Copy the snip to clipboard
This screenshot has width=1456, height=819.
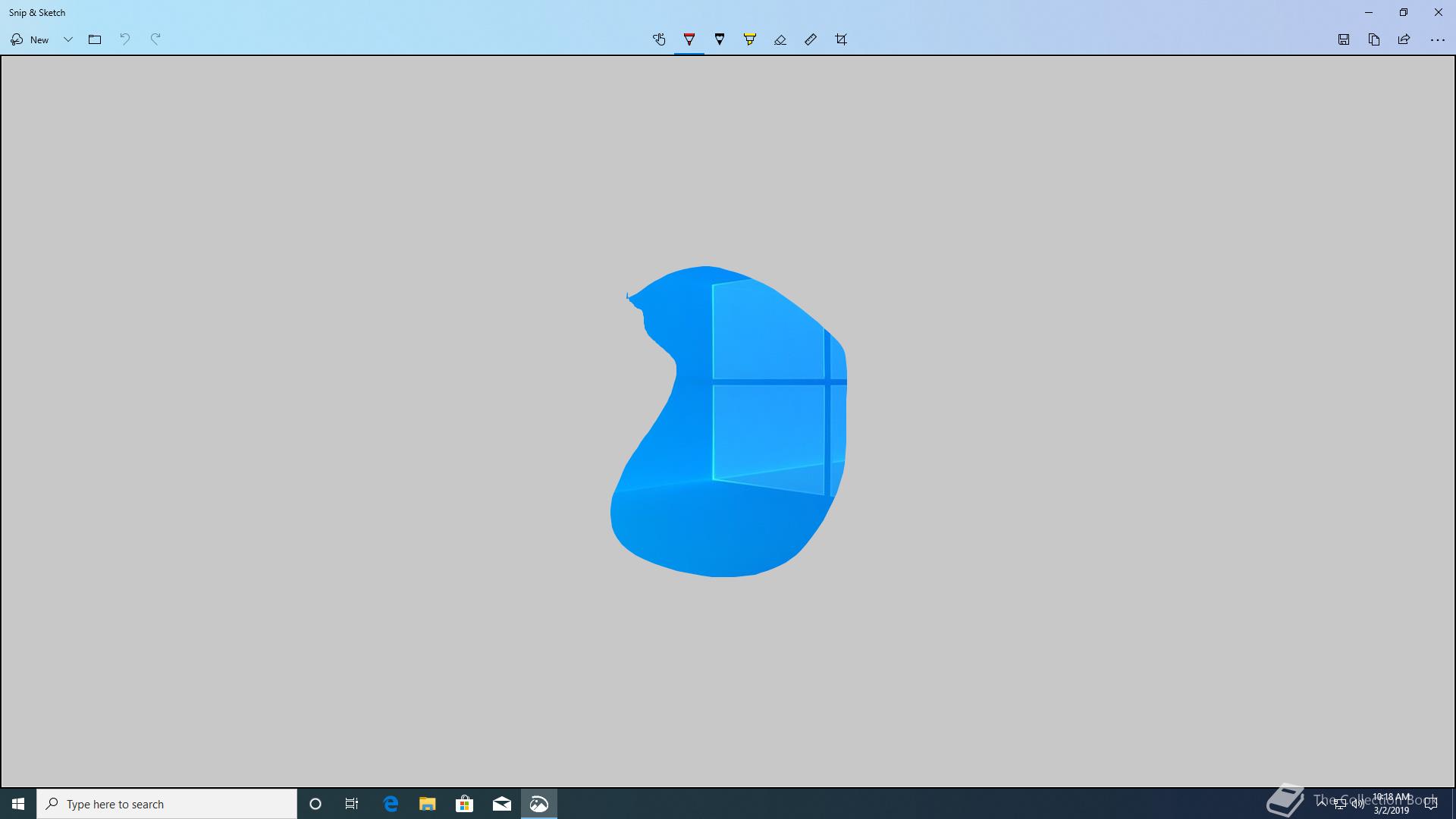pyautogui.click(x=1374, y=39)
